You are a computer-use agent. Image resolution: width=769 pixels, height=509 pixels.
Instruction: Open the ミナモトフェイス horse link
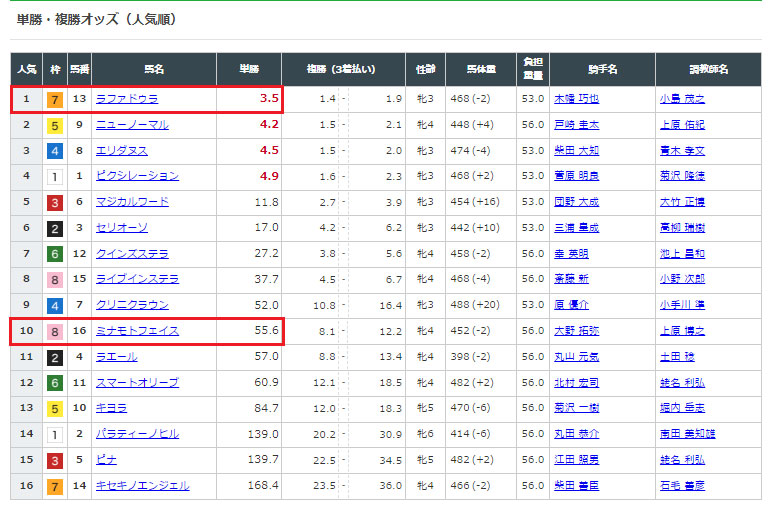click(x=136, y=331)
